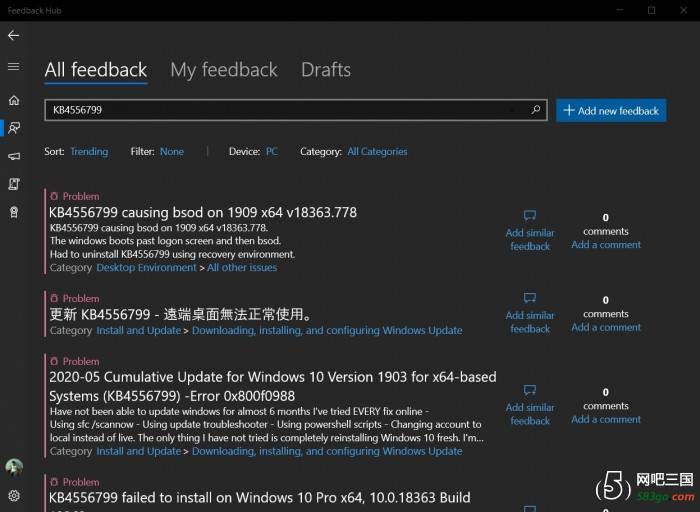The width and height of the screenshot is (700, 512).
Task: Open the Filter None dropdown
Action: click(x=172, y=152)
